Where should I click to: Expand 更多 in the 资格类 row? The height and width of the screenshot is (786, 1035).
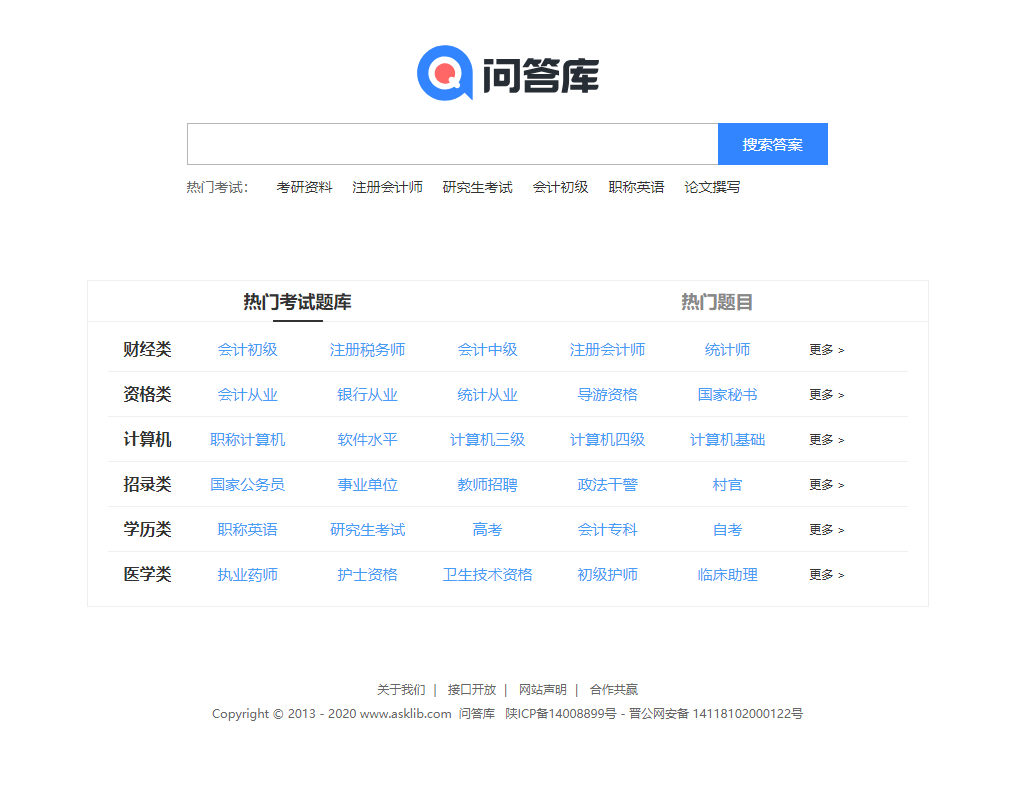tap(827, 395)
